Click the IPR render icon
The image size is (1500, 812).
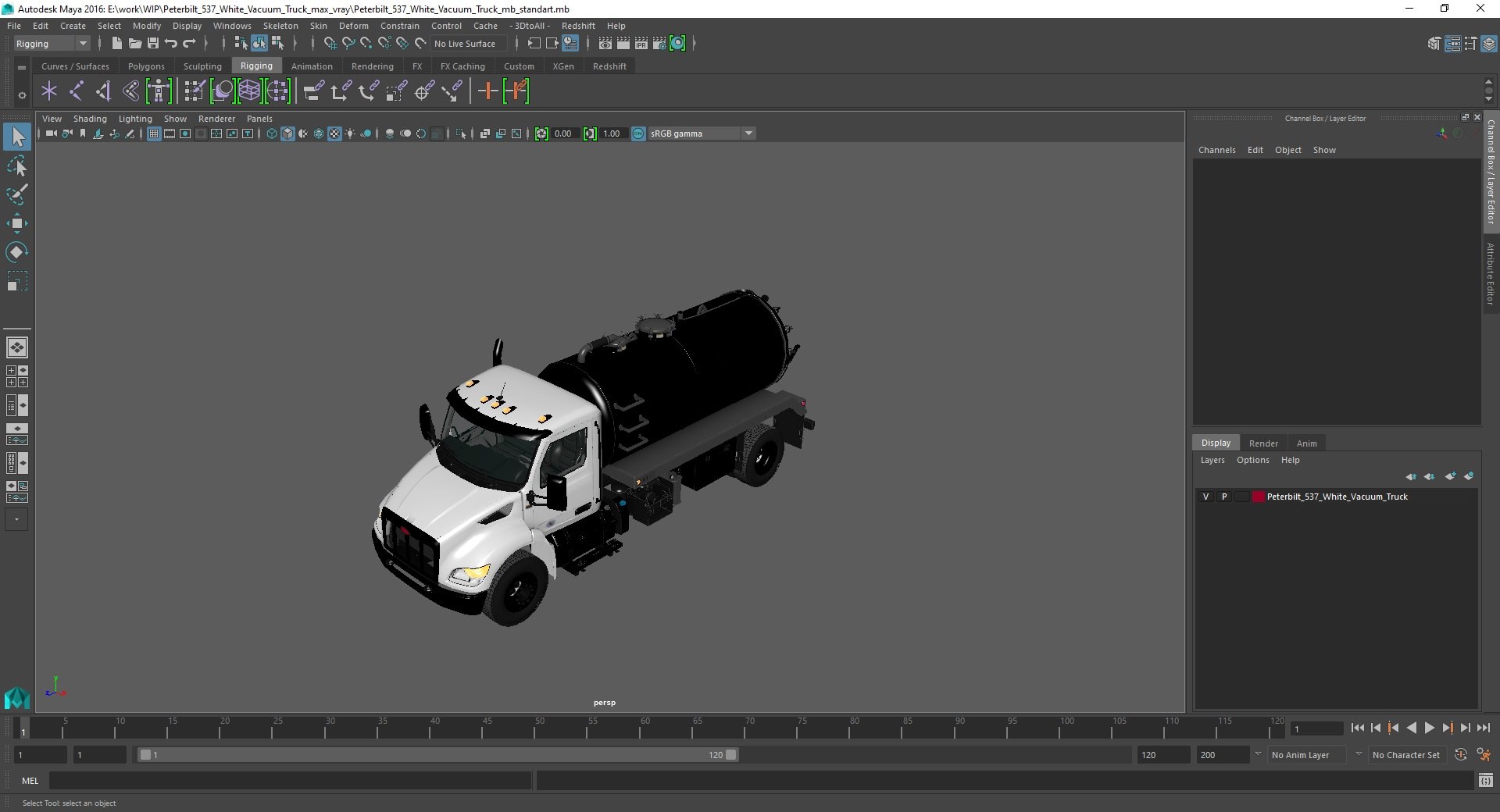pyautogui.click(x=641, y=44)
